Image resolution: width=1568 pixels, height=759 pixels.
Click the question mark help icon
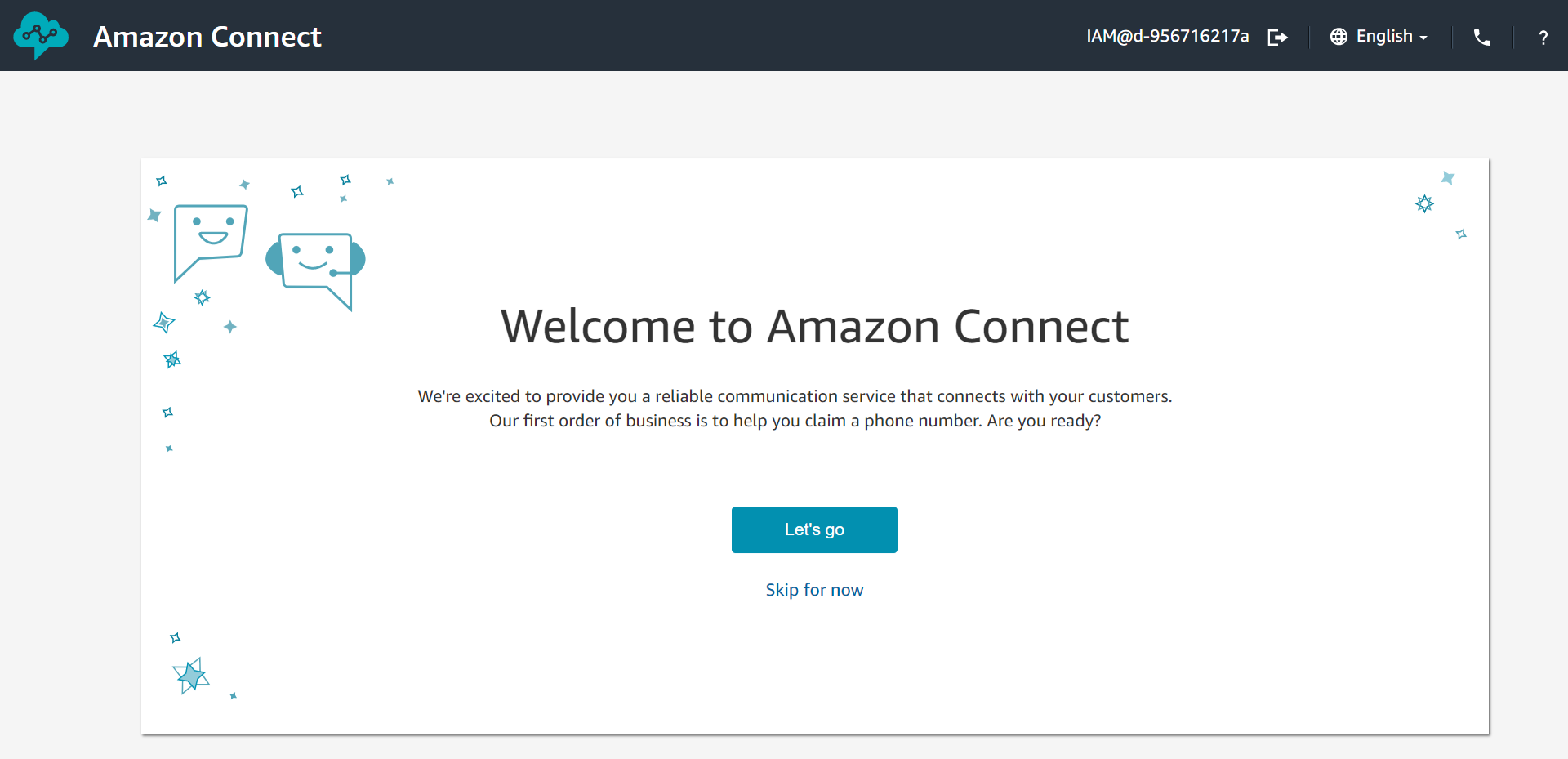click(x=1543, y=37)
